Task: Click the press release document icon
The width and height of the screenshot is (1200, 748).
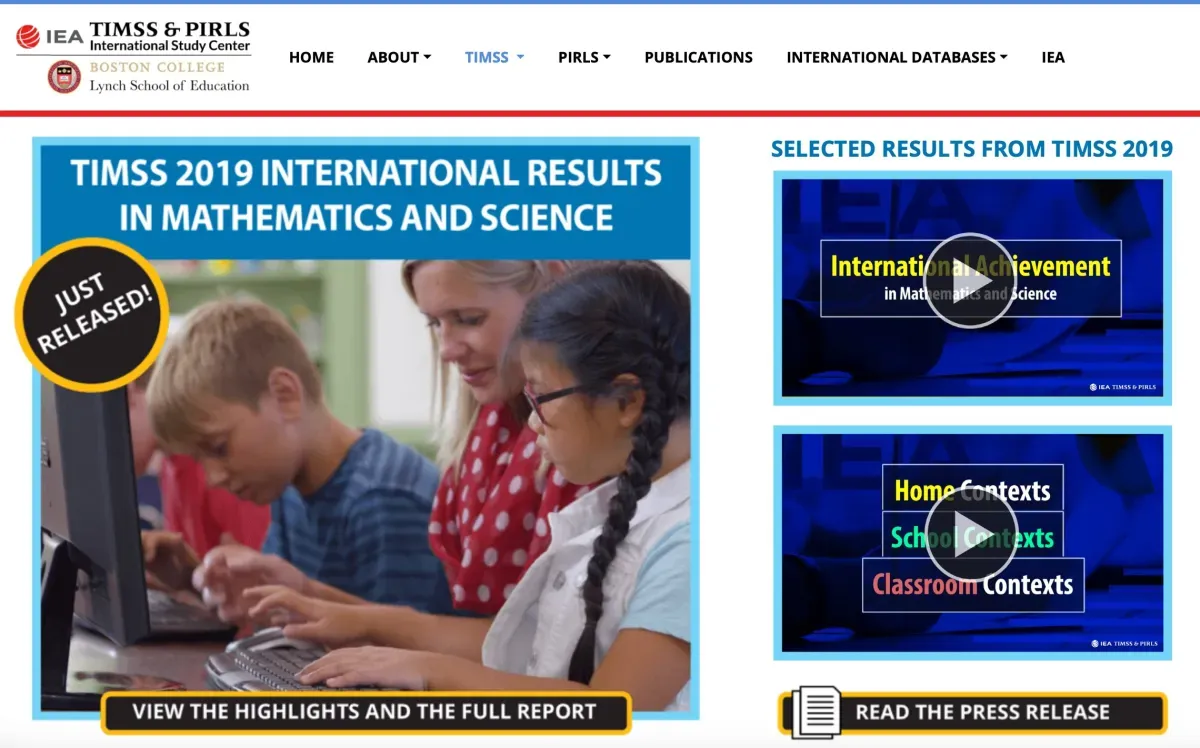Action: point(815,712)
